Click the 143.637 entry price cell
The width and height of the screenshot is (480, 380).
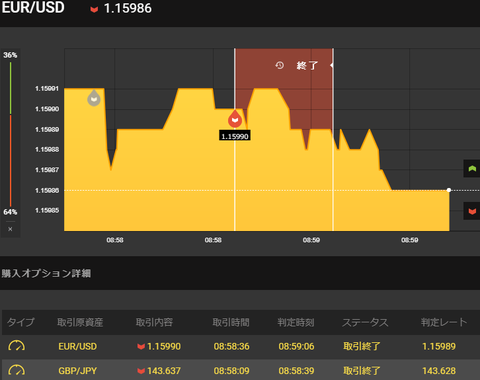click(x=159, y=371)
